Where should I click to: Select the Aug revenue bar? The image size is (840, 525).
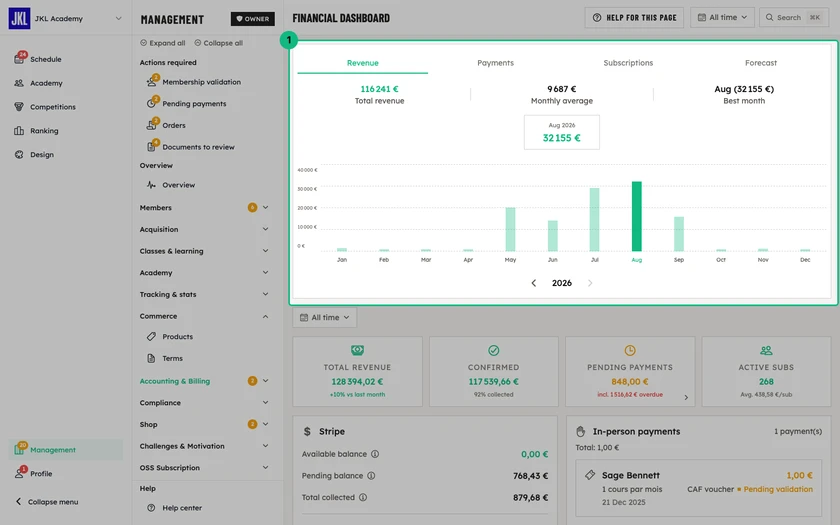(636, 216)
